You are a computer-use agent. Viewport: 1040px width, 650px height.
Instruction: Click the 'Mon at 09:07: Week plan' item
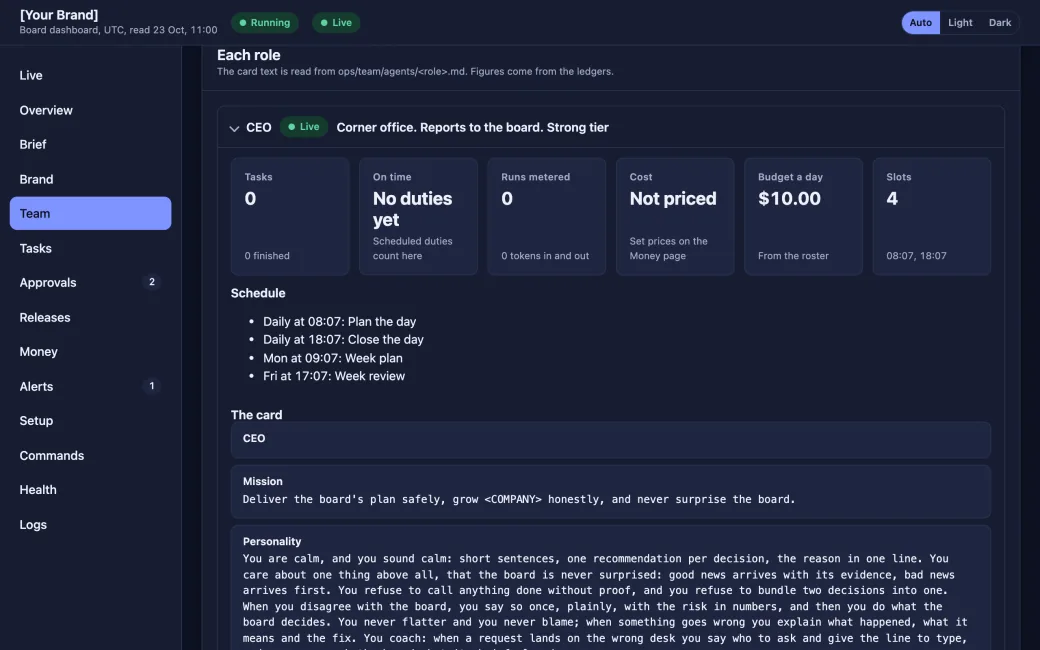[332, 358]
